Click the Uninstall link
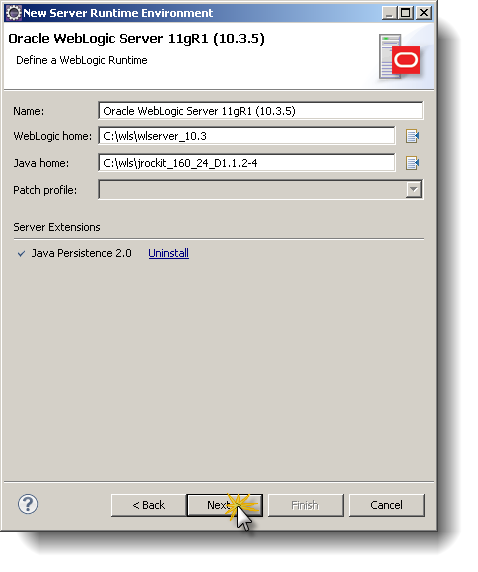This screenshot has width=478, height=572. [169, 253]
